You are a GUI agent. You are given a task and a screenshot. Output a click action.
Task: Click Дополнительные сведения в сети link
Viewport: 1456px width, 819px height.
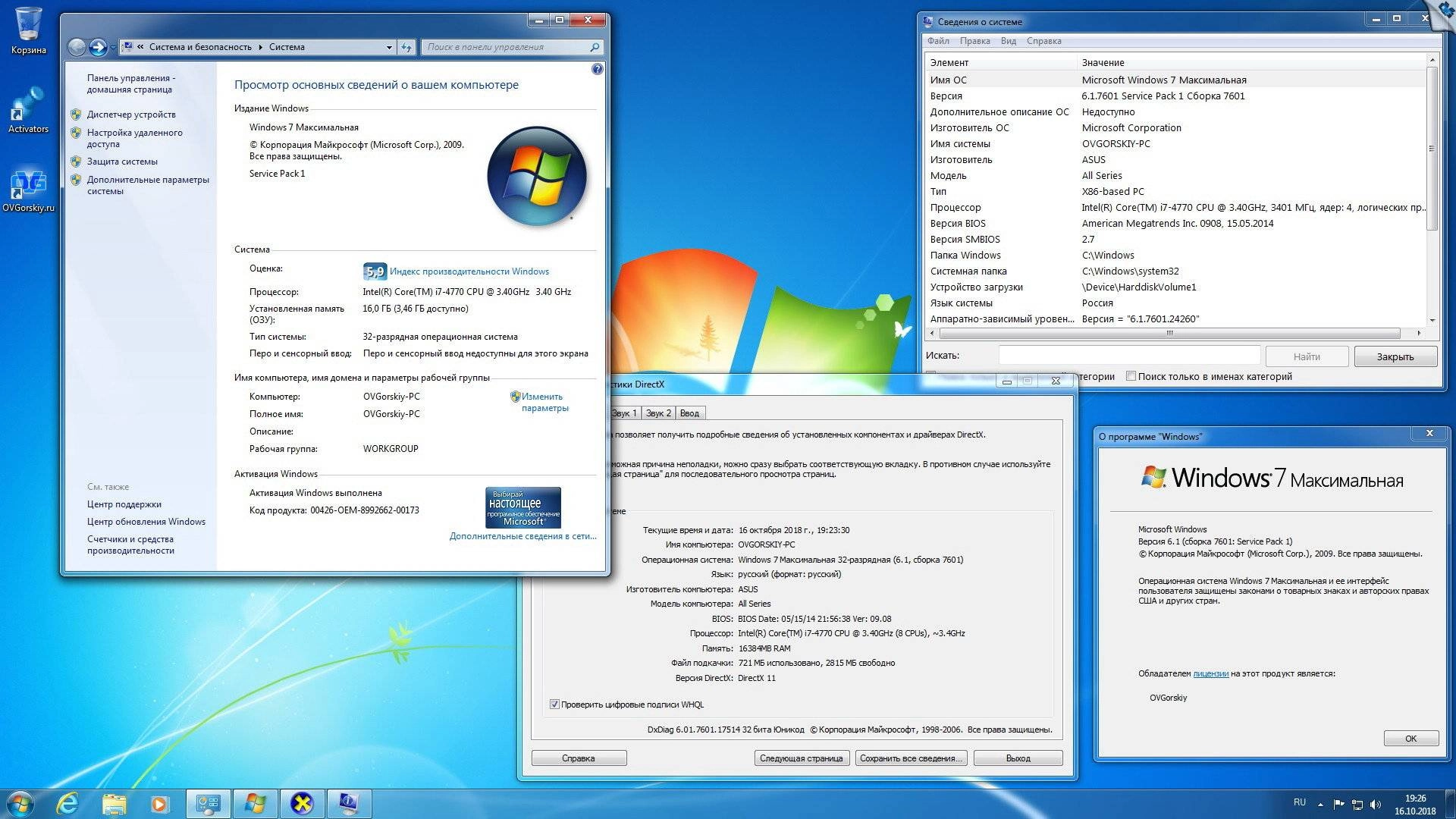[522, 536]
